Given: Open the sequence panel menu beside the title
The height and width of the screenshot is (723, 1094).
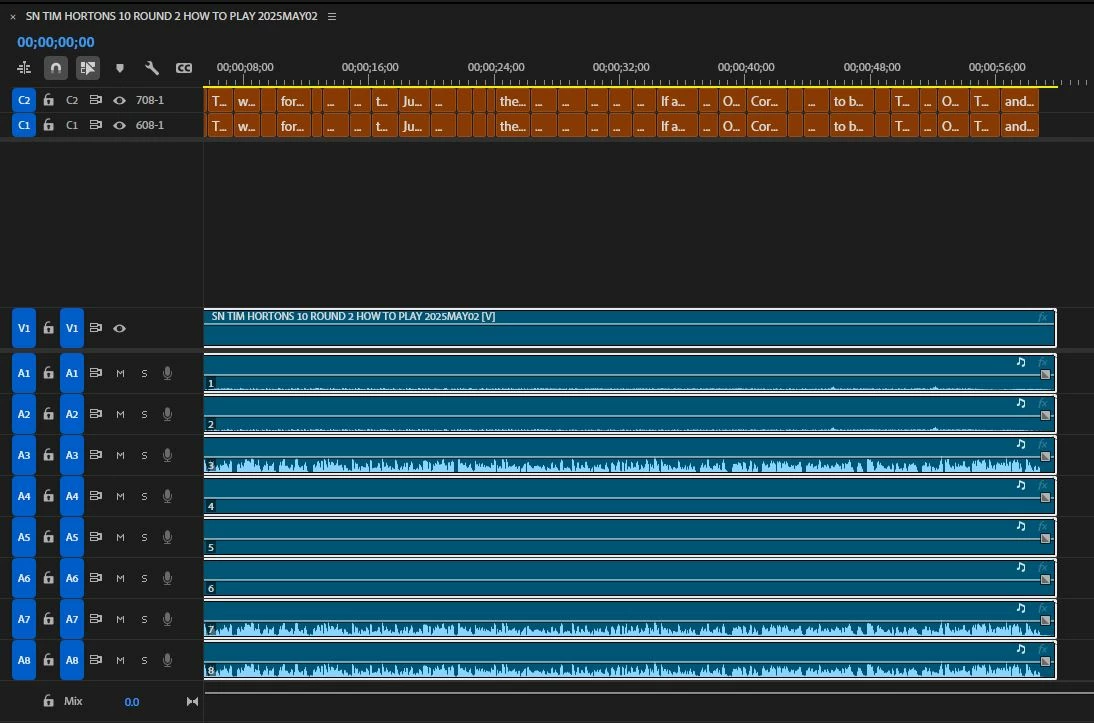Looking at the screenshot, I should point(332,16).
